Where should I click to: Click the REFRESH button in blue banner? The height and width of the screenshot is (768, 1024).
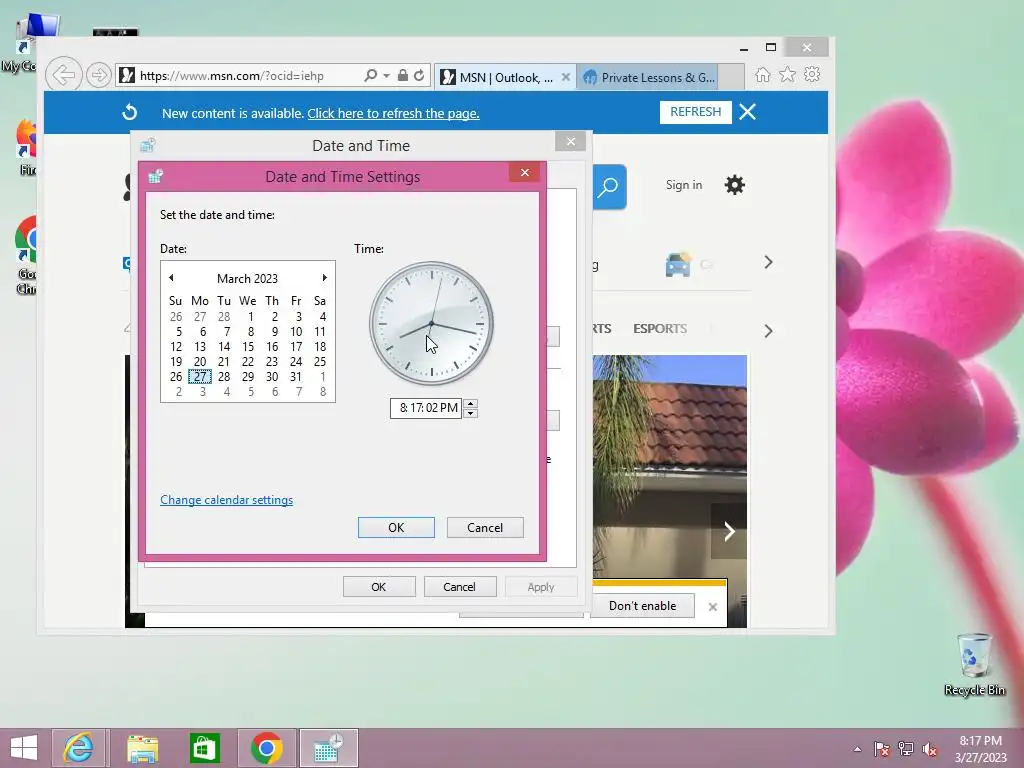pyautogui.click(x=696, y=112)
